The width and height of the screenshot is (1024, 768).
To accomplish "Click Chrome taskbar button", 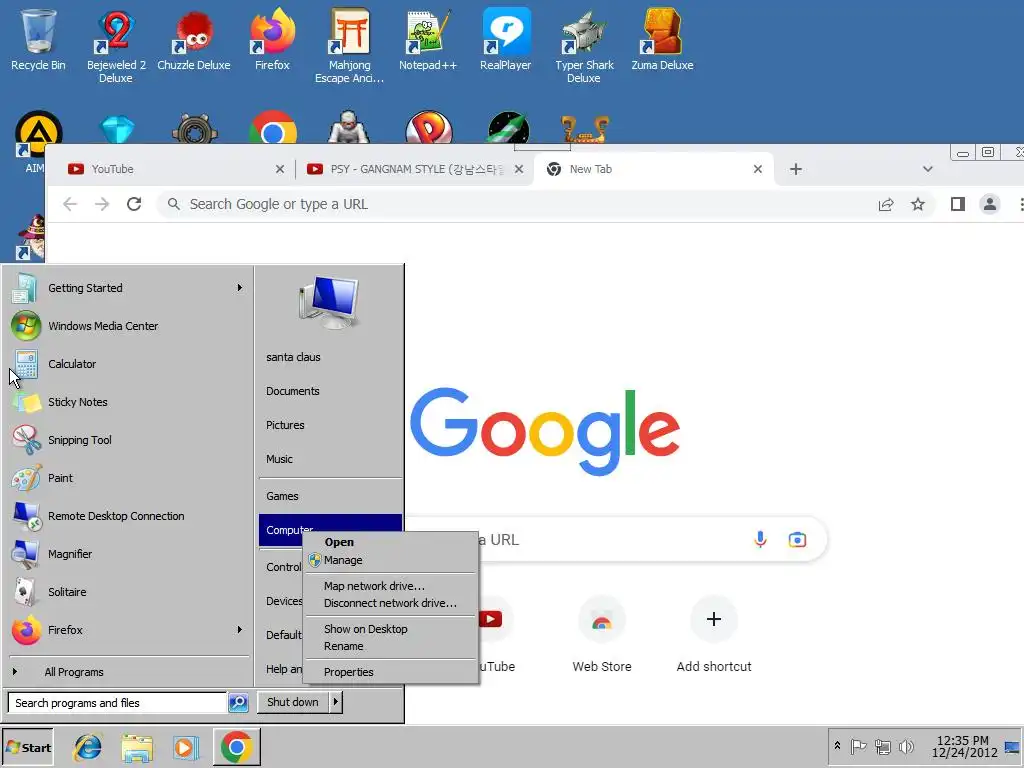I will tap(236, 747).
